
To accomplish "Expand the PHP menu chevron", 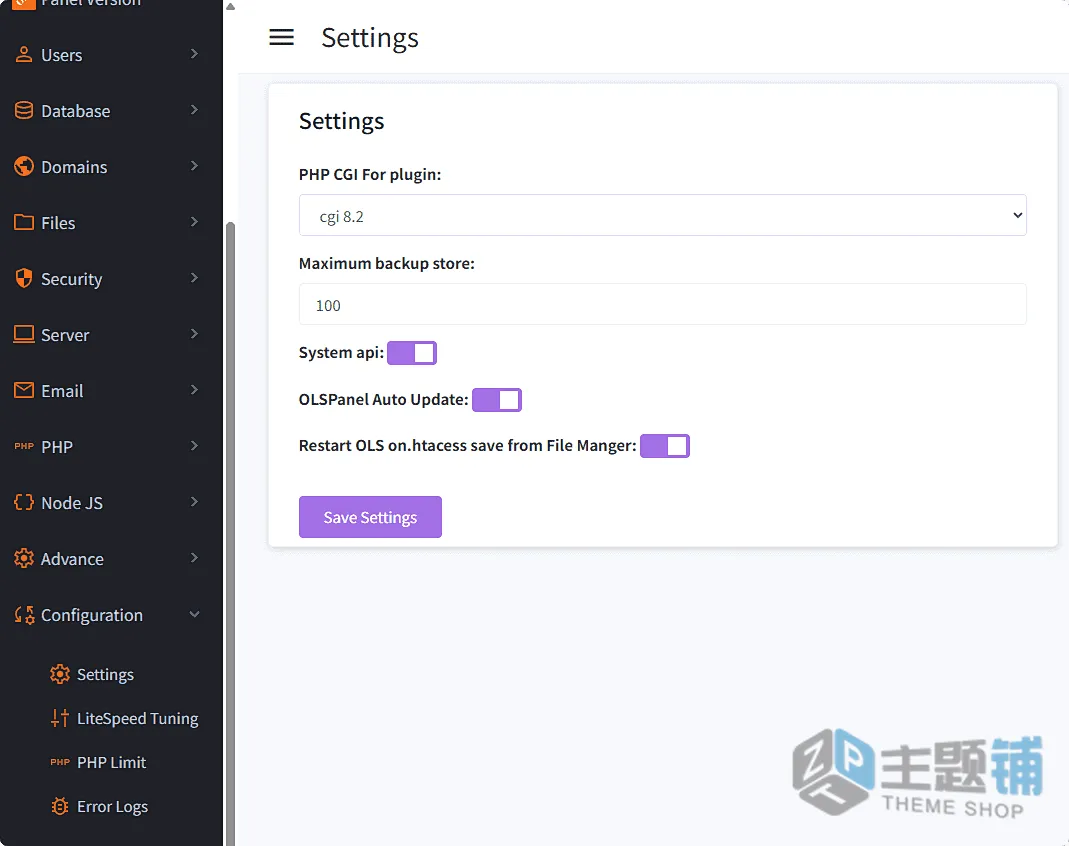I will (x=194, y=446).
